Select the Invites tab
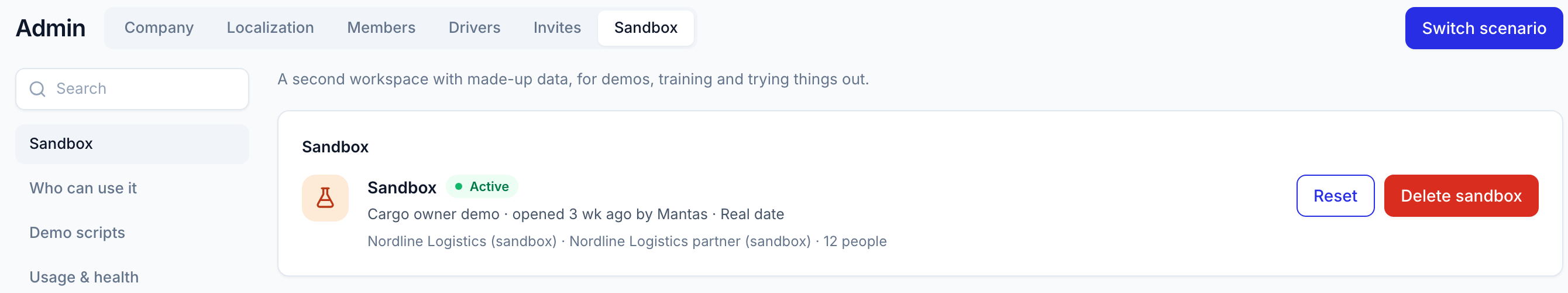1568x293 pixels. (x=557, y=28)
